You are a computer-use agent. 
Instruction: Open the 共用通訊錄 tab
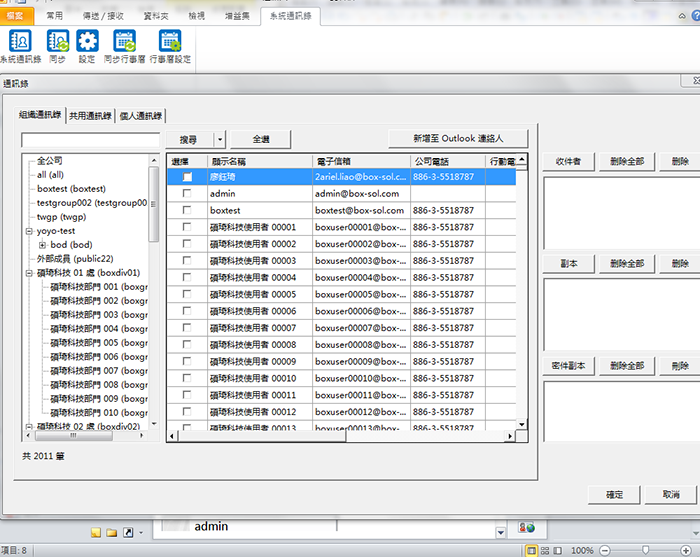(x=90, y=116)
